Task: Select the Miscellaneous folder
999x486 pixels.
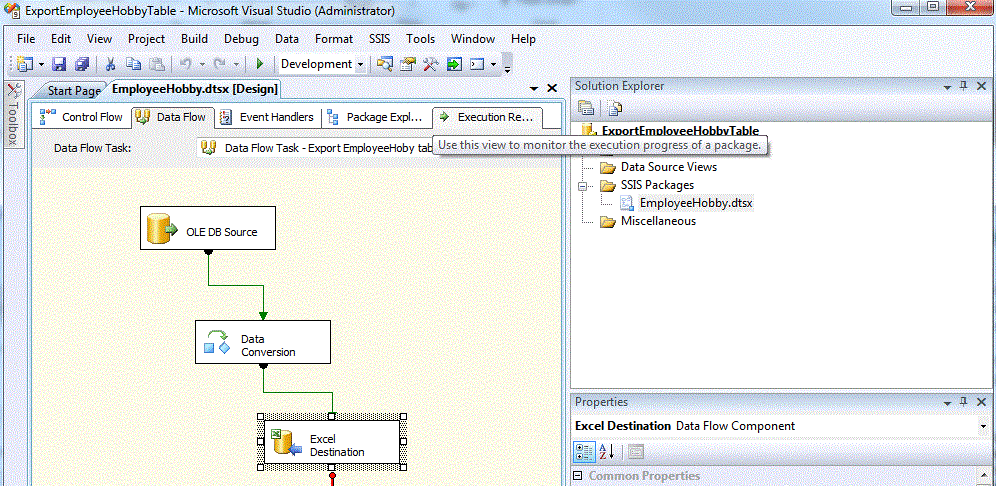Action: pyautogui.click(x=658, y=221)
